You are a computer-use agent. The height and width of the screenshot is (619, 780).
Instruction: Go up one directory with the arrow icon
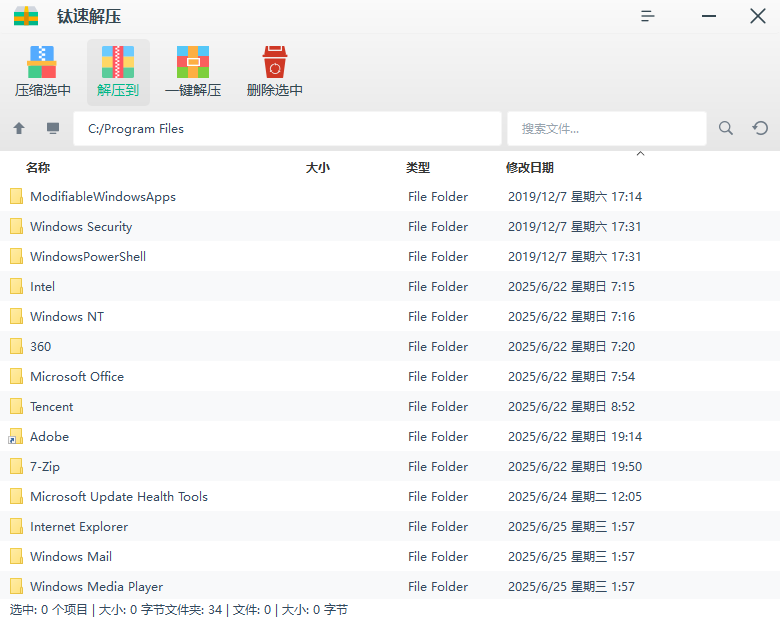pyautogui.click(x=19, y=128)
